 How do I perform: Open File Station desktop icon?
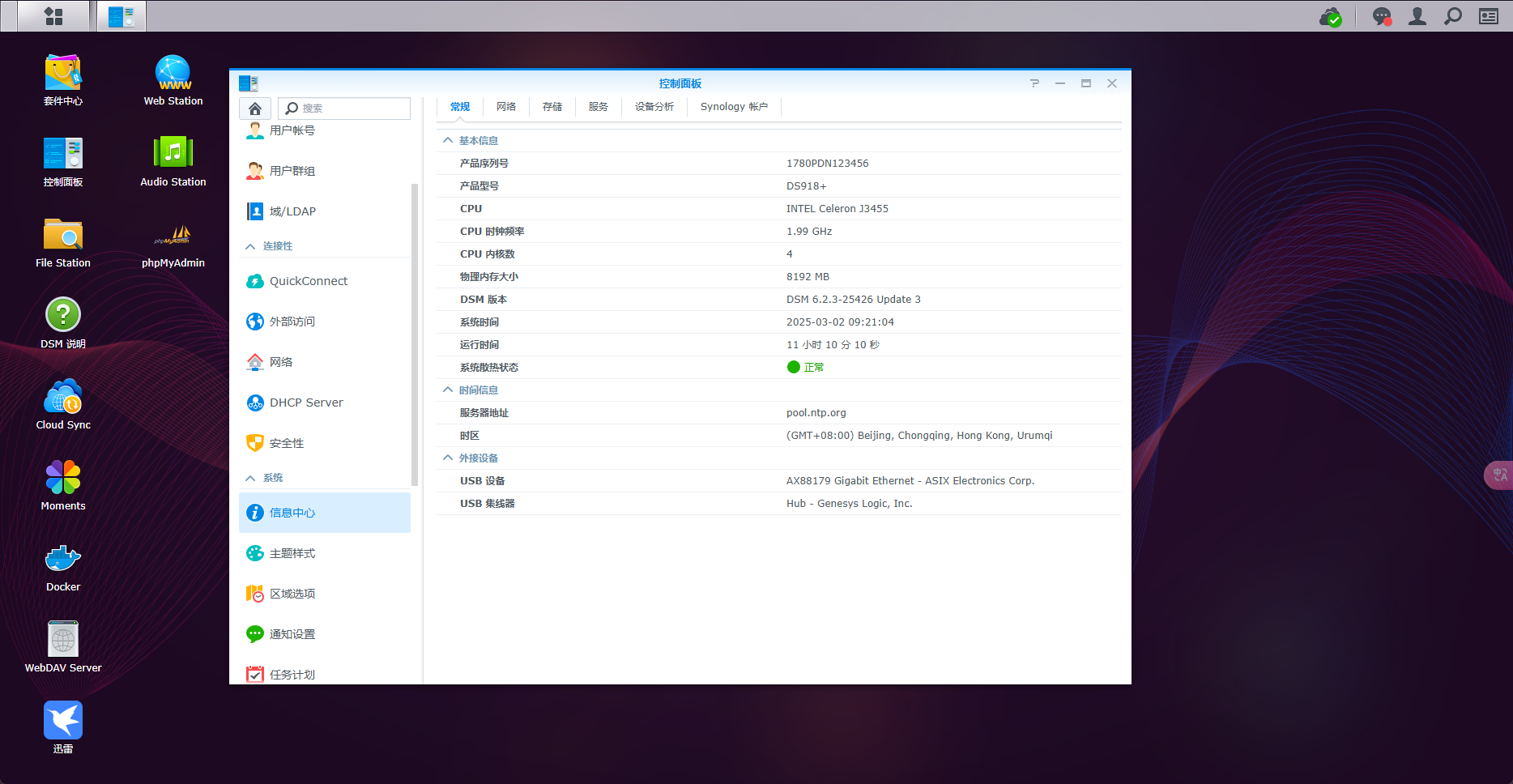63,242
